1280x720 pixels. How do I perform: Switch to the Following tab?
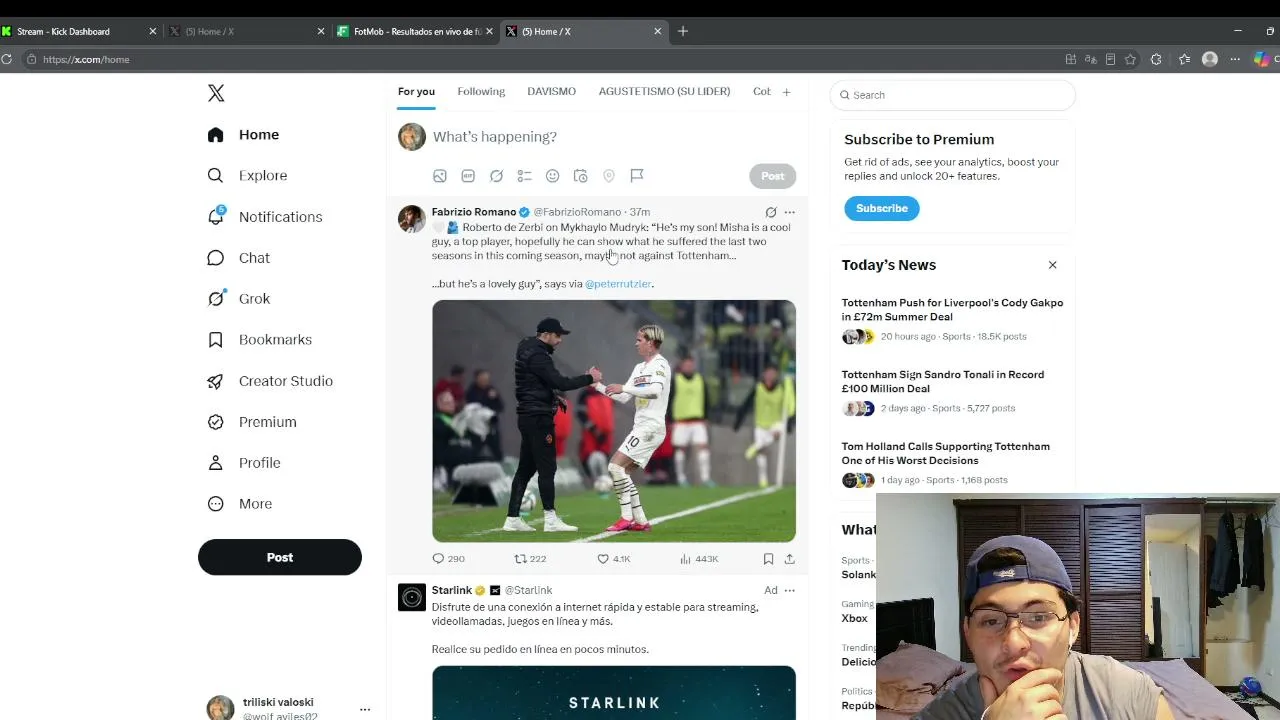tap(481, 92)
